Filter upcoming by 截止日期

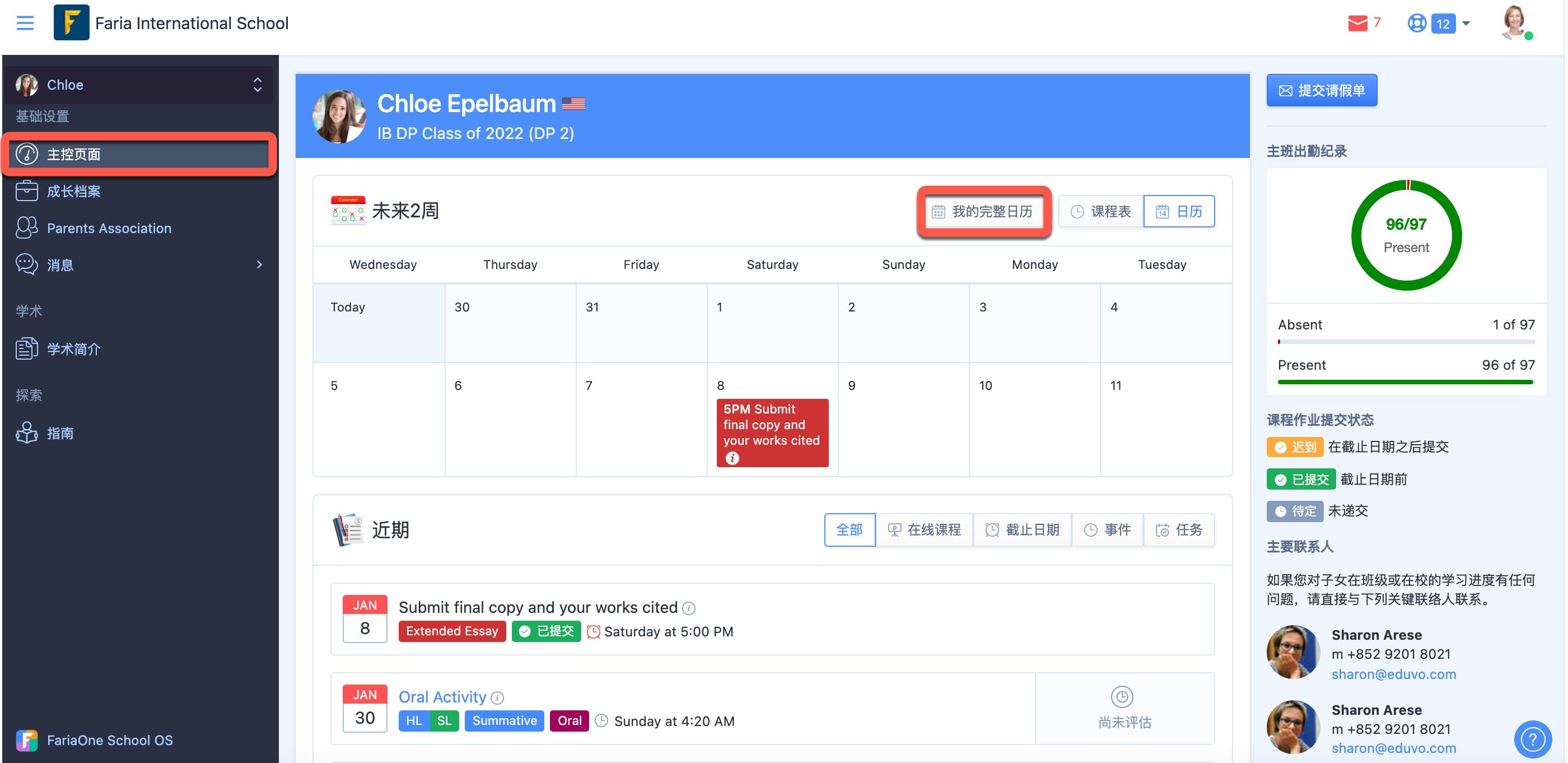click(1023, 530)
